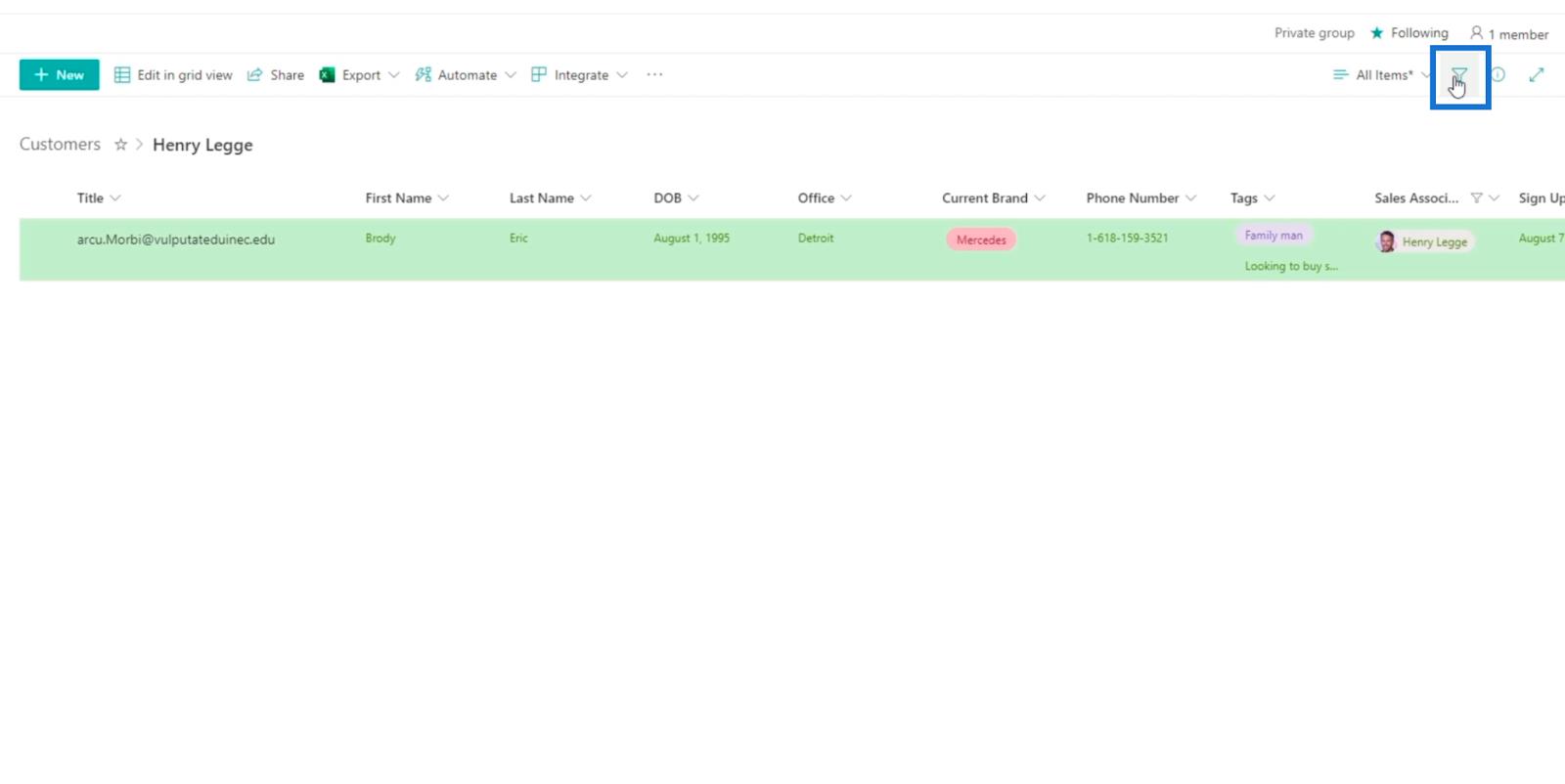This screenshot has height=784, width=1565.
Task: Click the Henry Legge breadcrumb title
Action: [x=202, y=145]
